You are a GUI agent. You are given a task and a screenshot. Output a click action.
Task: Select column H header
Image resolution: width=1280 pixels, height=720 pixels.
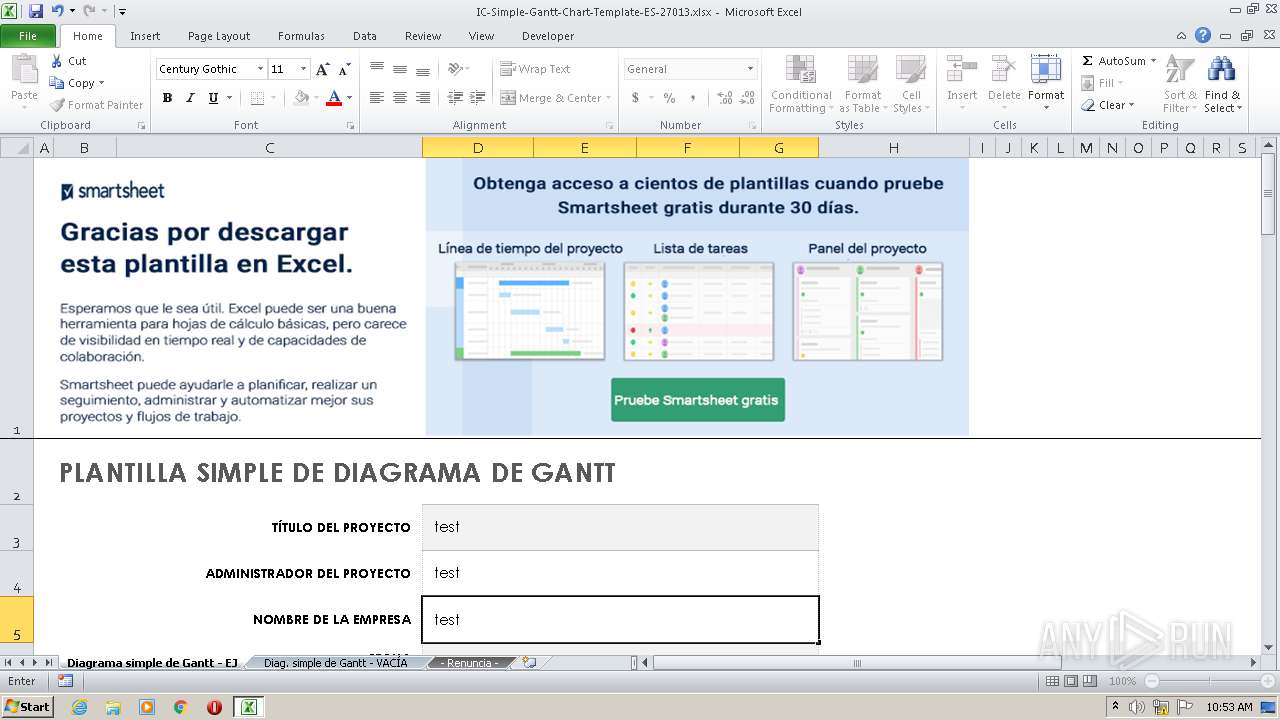pyautogui.click(x=894, y=148)
